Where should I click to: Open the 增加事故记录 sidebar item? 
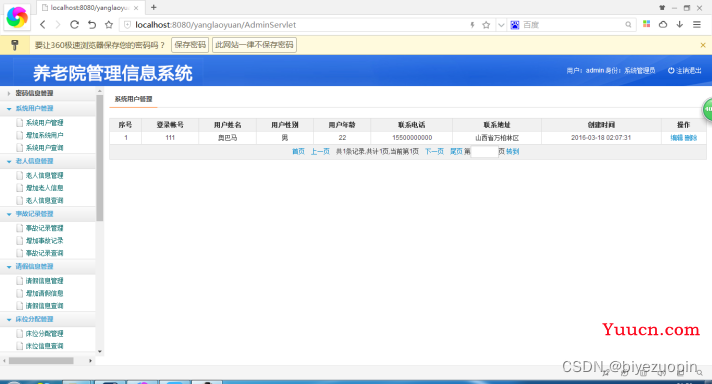(44, 241)
